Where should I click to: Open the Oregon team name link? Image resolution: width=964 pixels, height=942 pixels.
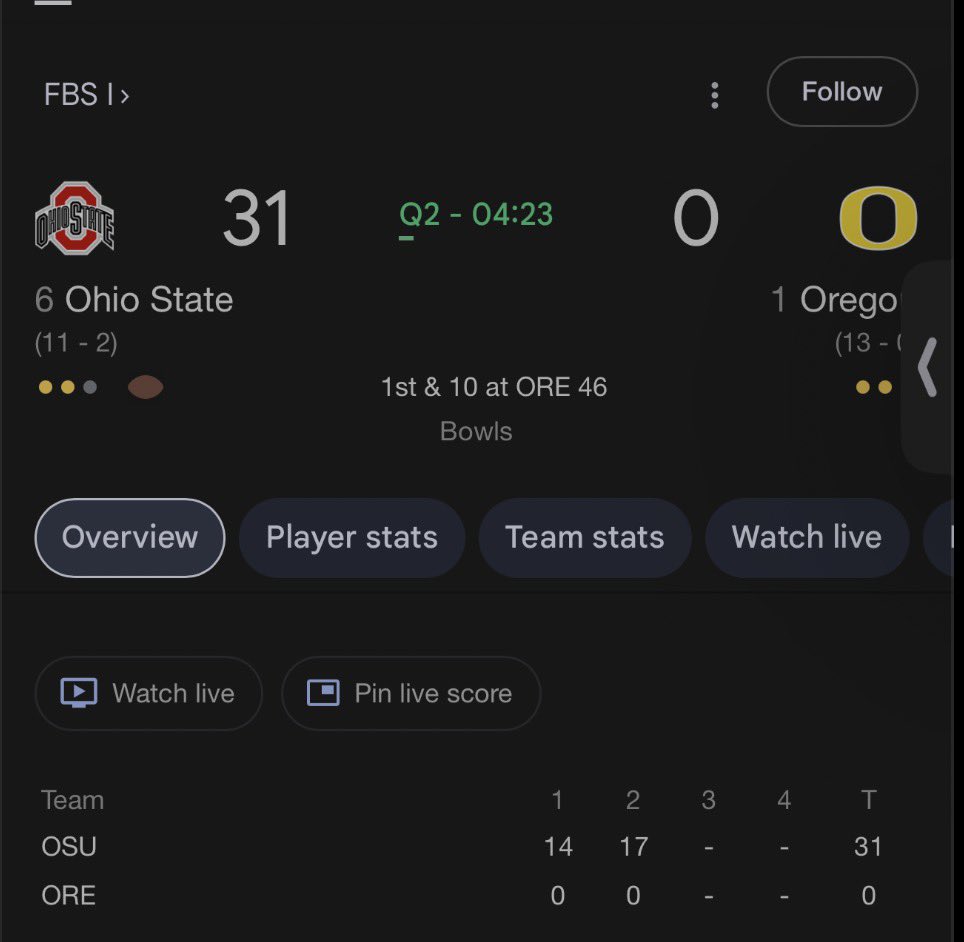click(848, 299)
